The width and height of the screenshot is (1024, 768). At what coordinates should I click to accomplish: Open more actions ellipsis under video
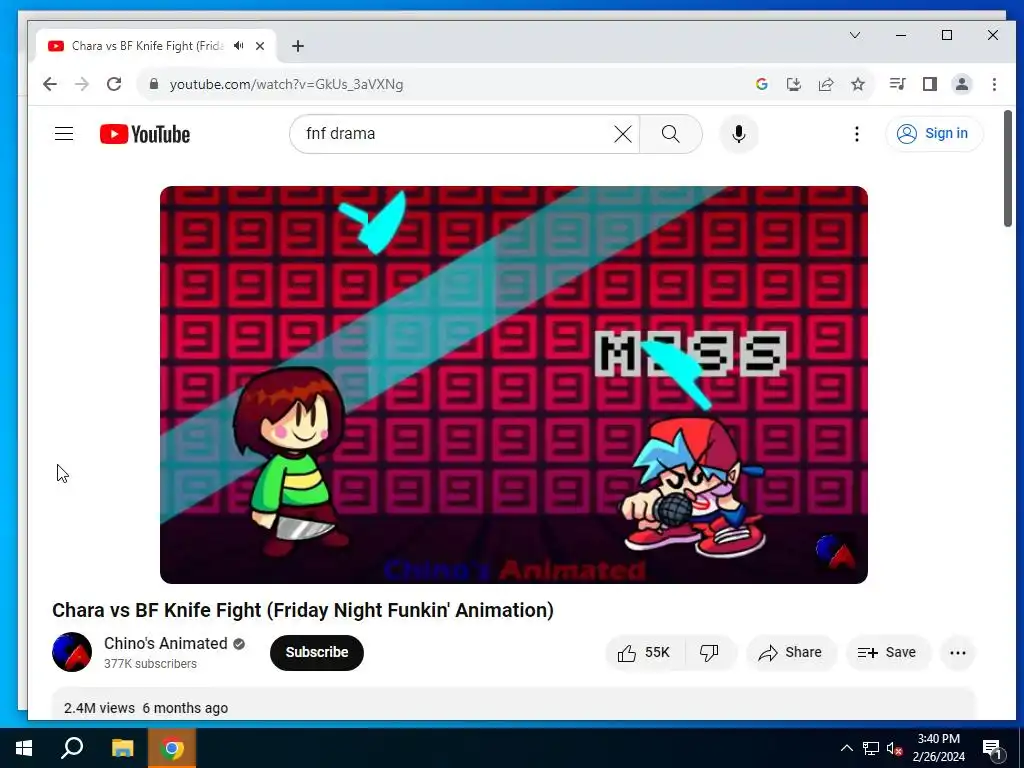pyautogui.click(x=957, y=652)
